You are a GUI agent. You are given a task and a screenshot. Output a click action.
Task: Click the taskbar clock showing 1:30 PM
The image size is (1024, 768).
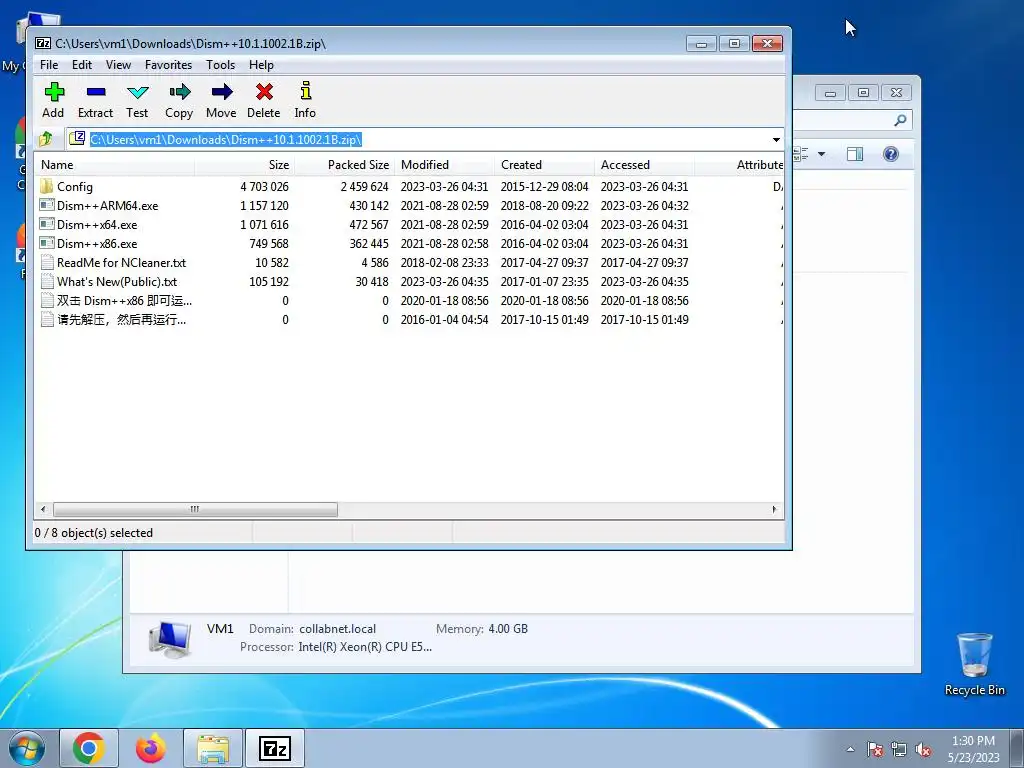[x=973, y=749]
